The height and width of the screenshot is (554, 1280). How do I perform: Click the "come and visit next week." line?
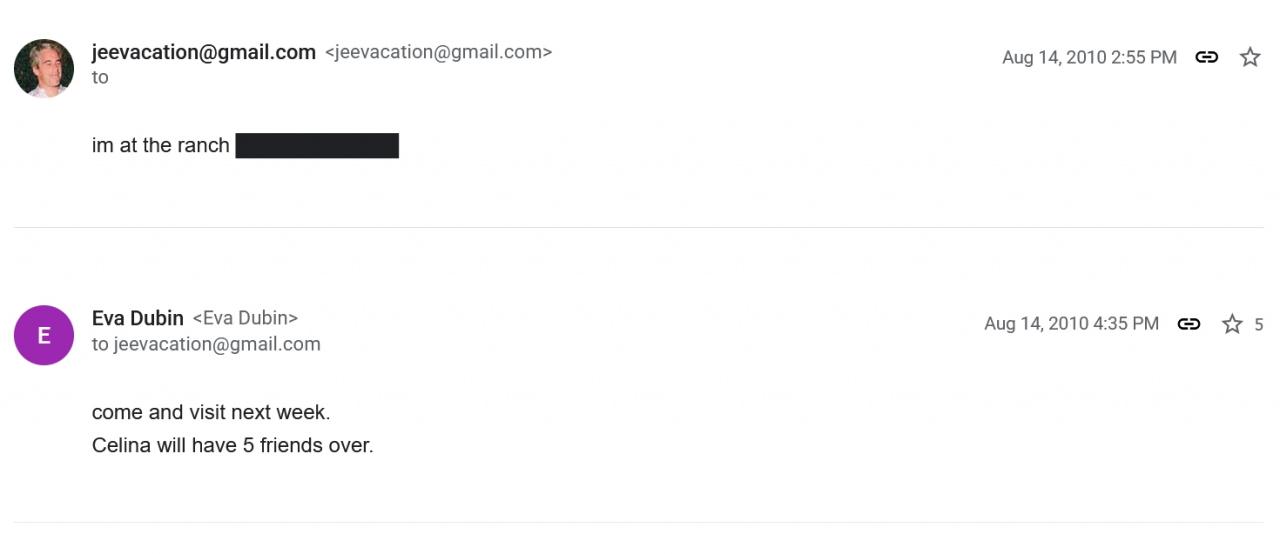click(211, 412)
